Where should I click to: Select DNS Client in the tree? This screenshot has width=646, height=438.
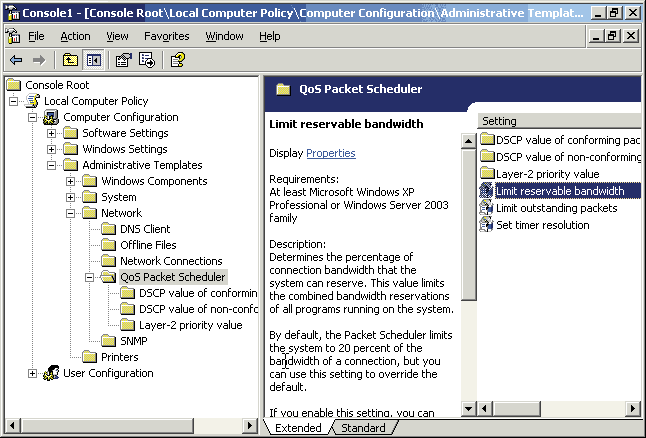[x=145, y=229]
